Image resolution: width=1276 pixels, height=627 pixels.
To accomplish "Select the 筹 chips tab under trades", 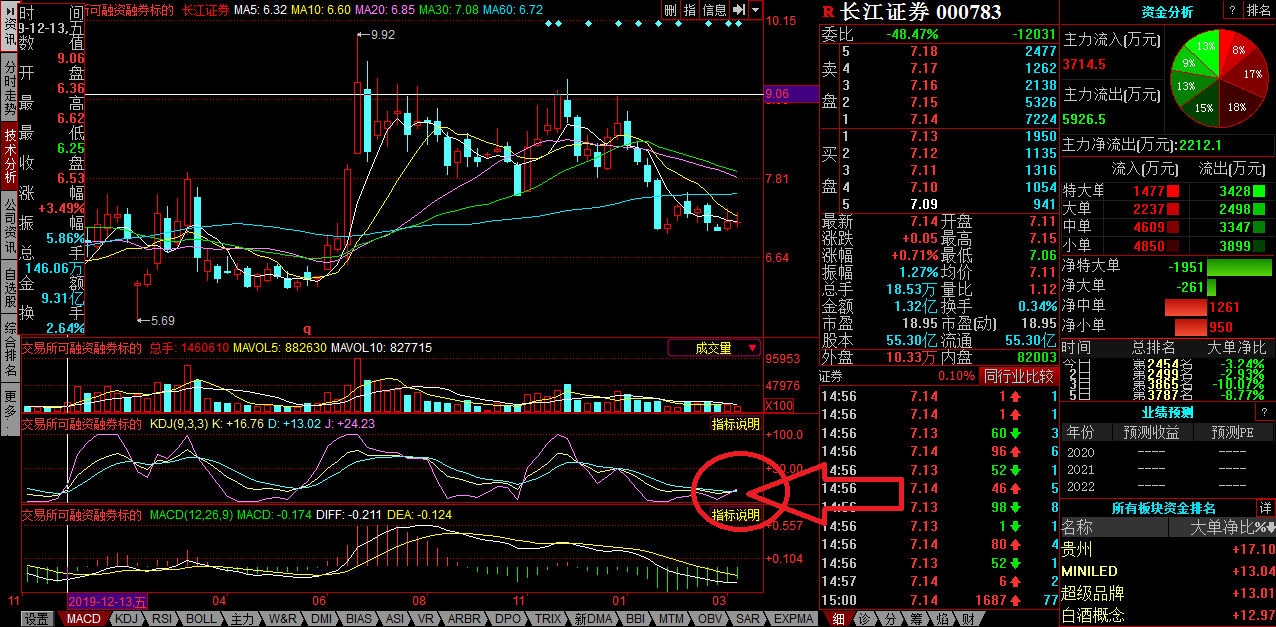I will (916, 619).
